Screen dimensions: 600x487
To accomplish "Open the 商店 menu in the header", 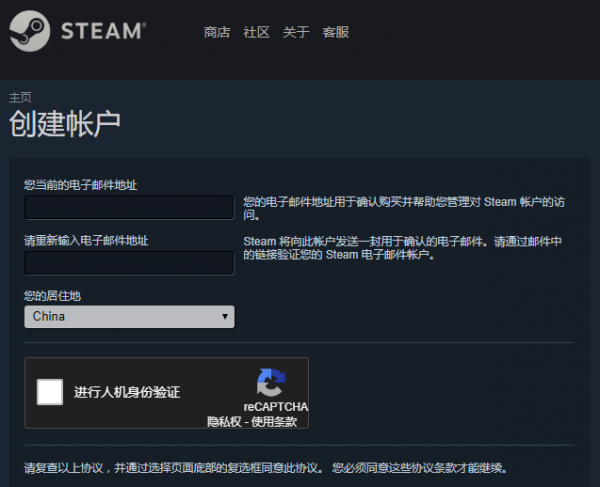I will click(x=217, y=32).
